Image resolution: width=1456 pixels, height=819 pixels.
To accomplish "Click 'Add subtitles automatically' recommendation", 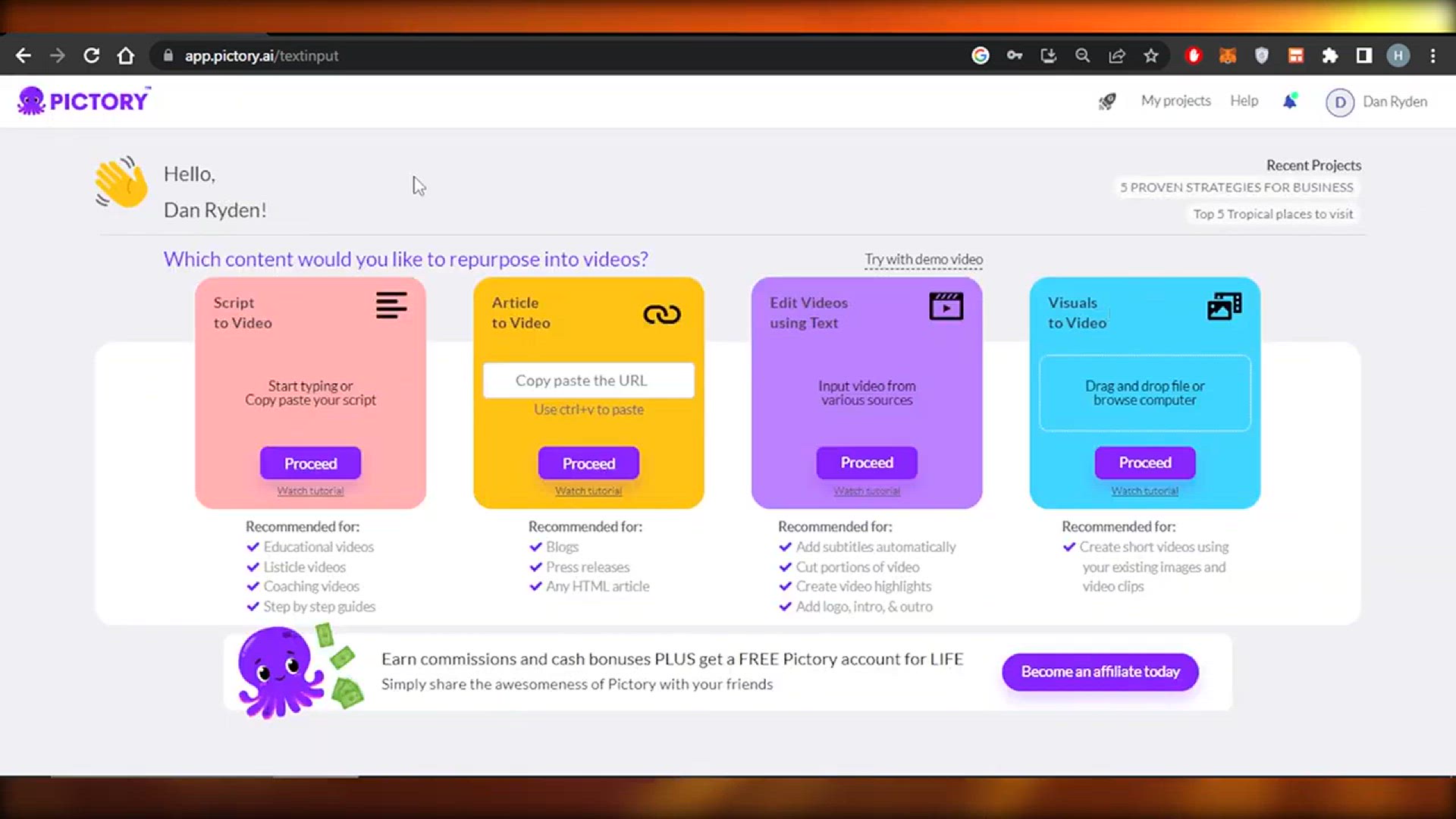I will click(876, 547).
